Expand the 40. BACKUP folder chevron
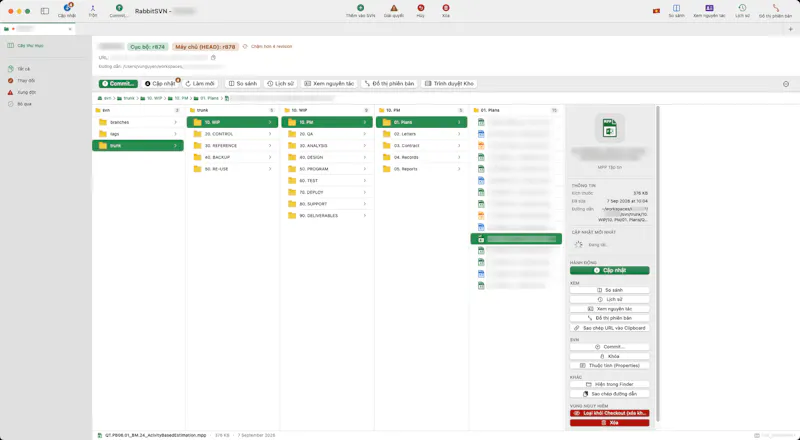The width and height of the screenshot is (800, 440). 270,157
